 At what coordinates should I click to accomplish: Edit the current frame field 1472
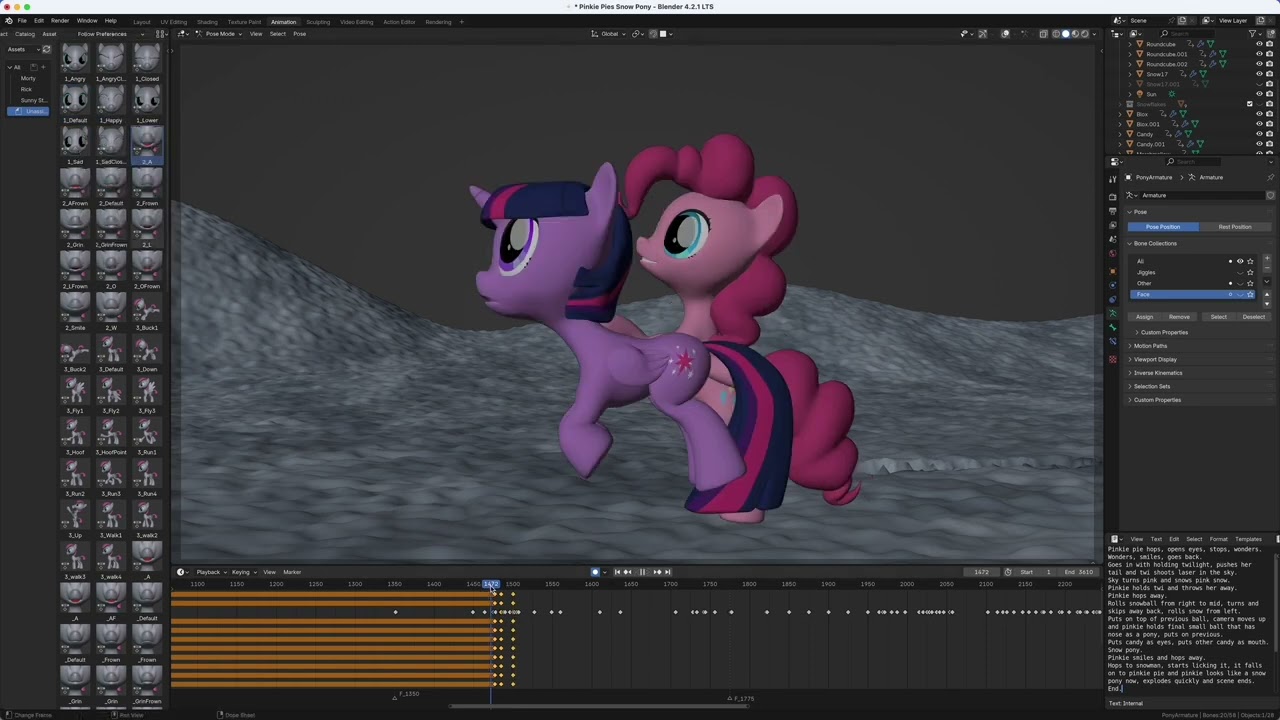coord(981,572)
